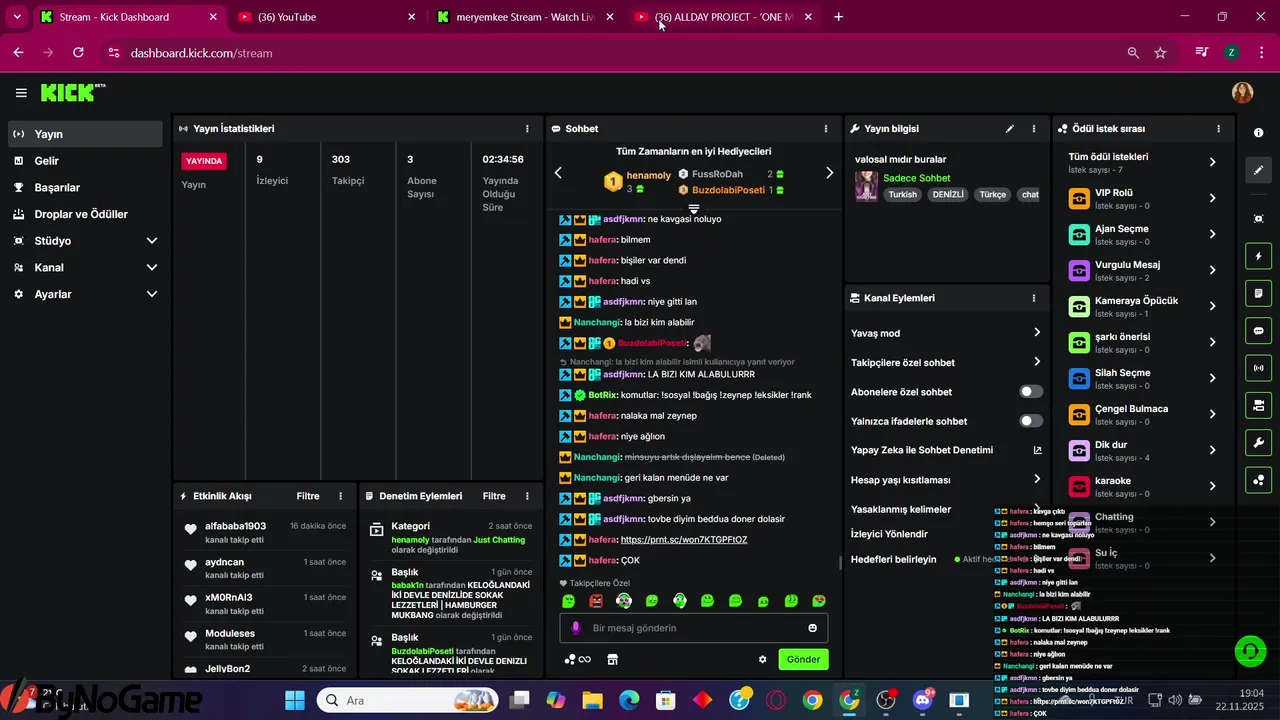This screenshot has width=1280, height=720.
Task: Open the prnt.sc link in chat
Action: (684, 540)
